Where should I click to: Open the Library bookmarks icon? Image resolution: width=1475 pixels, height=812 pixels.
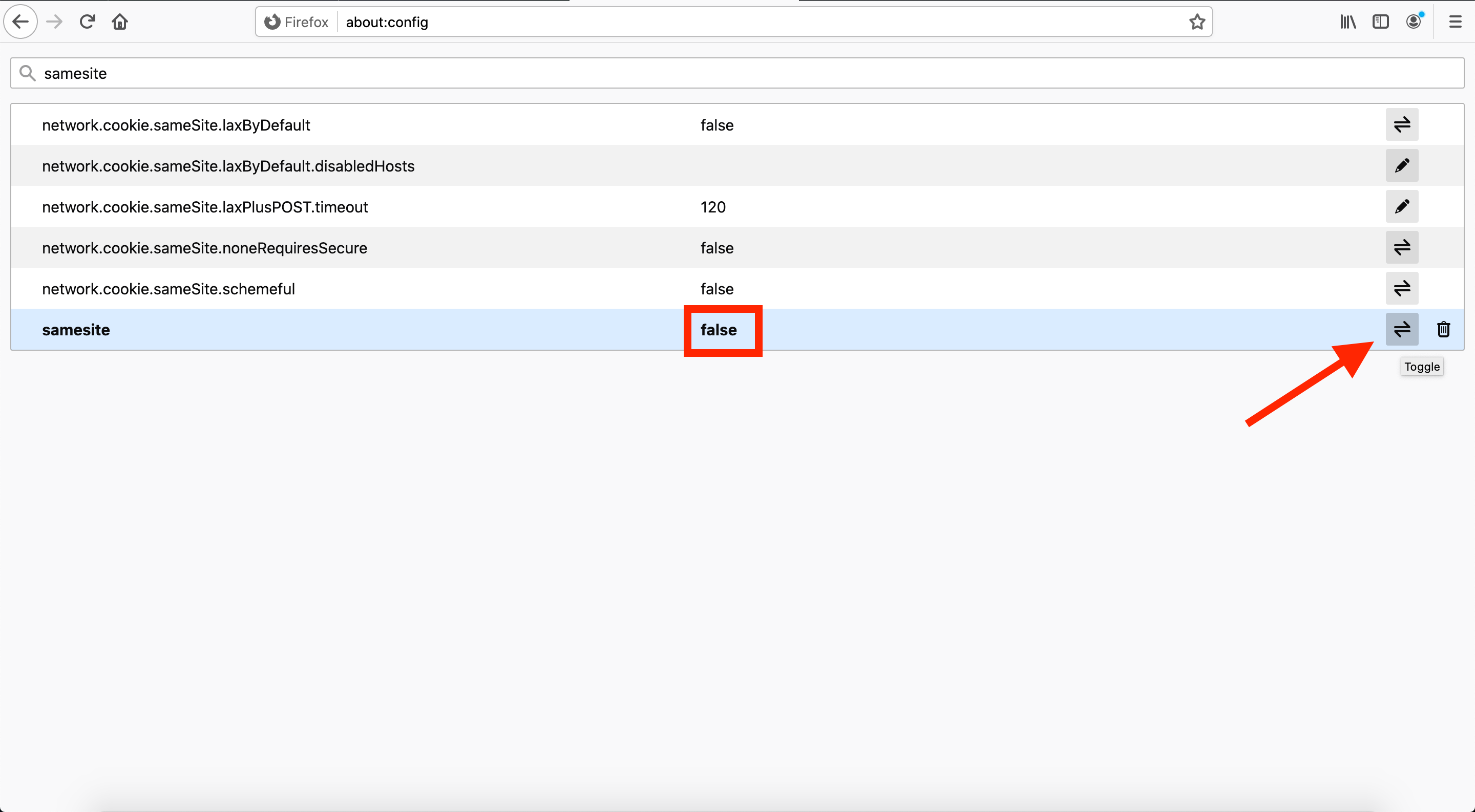[1348, 22]
